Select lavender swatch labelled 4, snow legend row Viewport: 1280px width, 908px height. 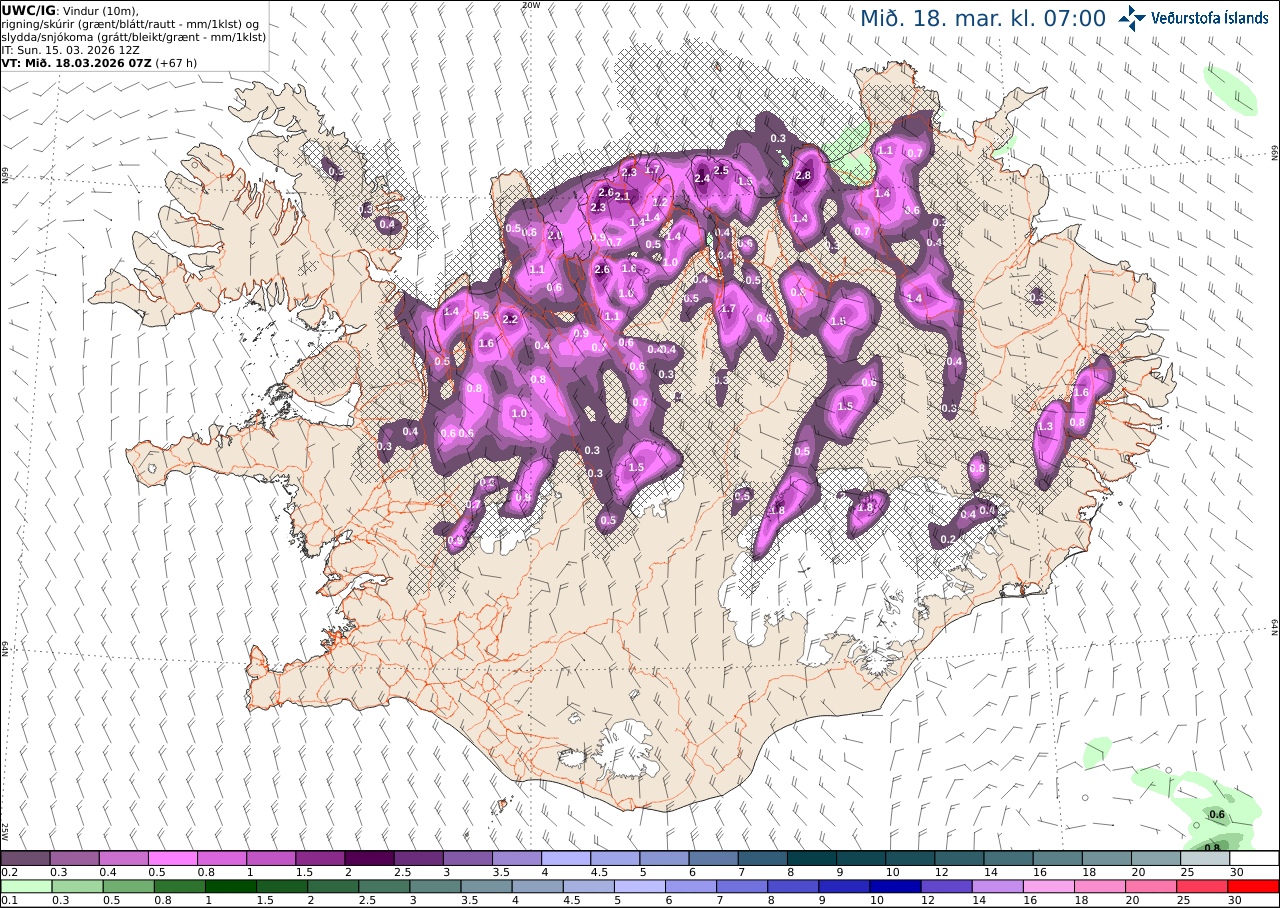566,858
